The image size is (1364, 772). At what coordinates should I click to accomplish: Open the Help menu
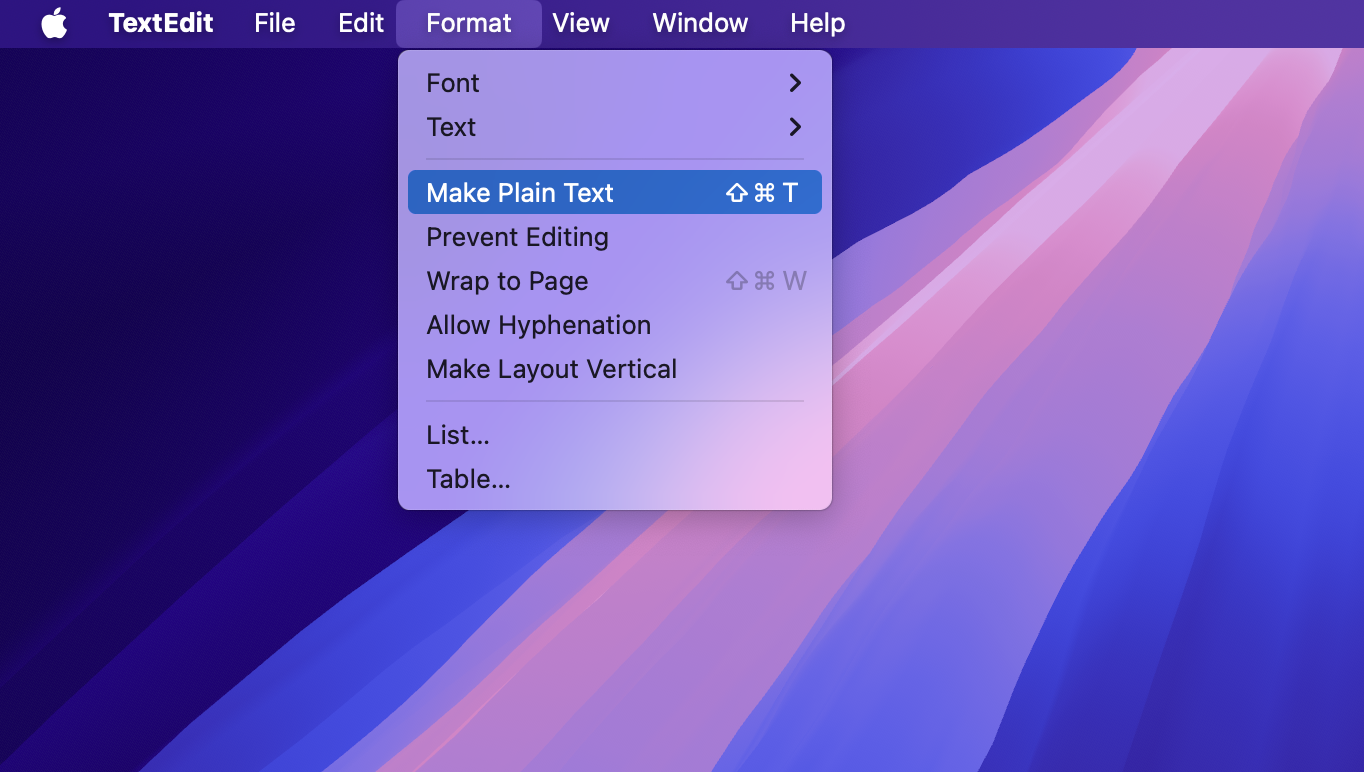coord(816,23)
